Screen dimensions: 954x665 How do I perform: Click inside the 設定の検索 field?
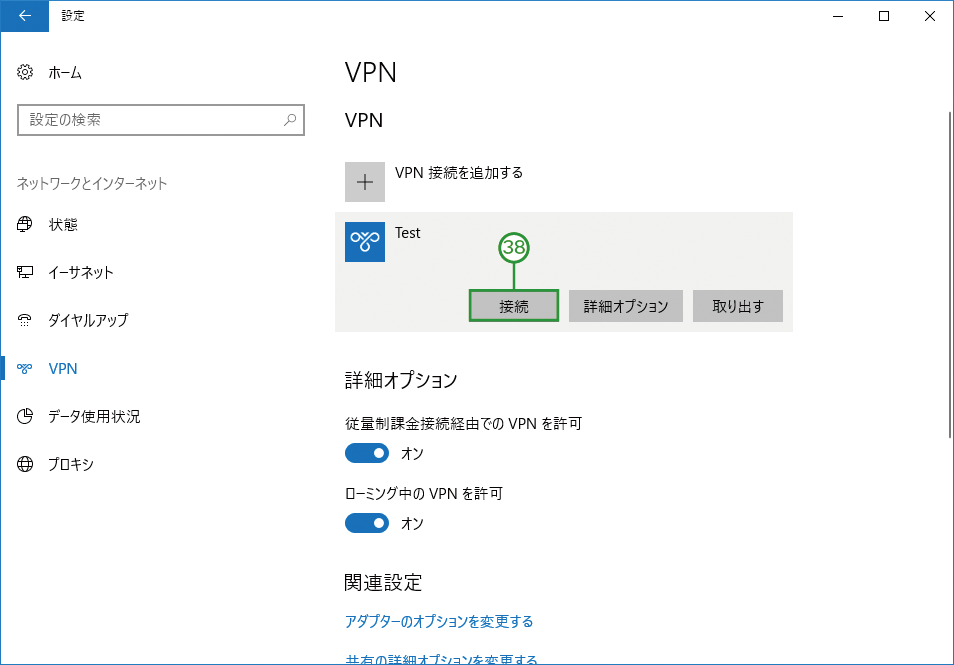tap(161, 120)
